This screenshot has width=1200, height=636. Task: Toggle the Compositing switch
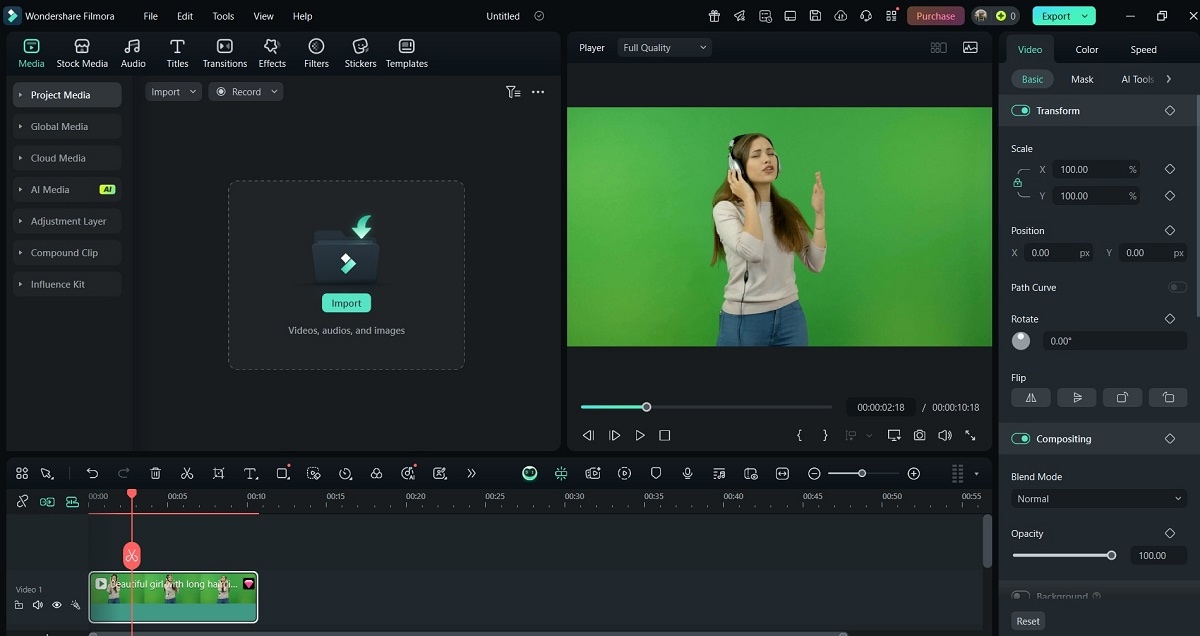1020,439
